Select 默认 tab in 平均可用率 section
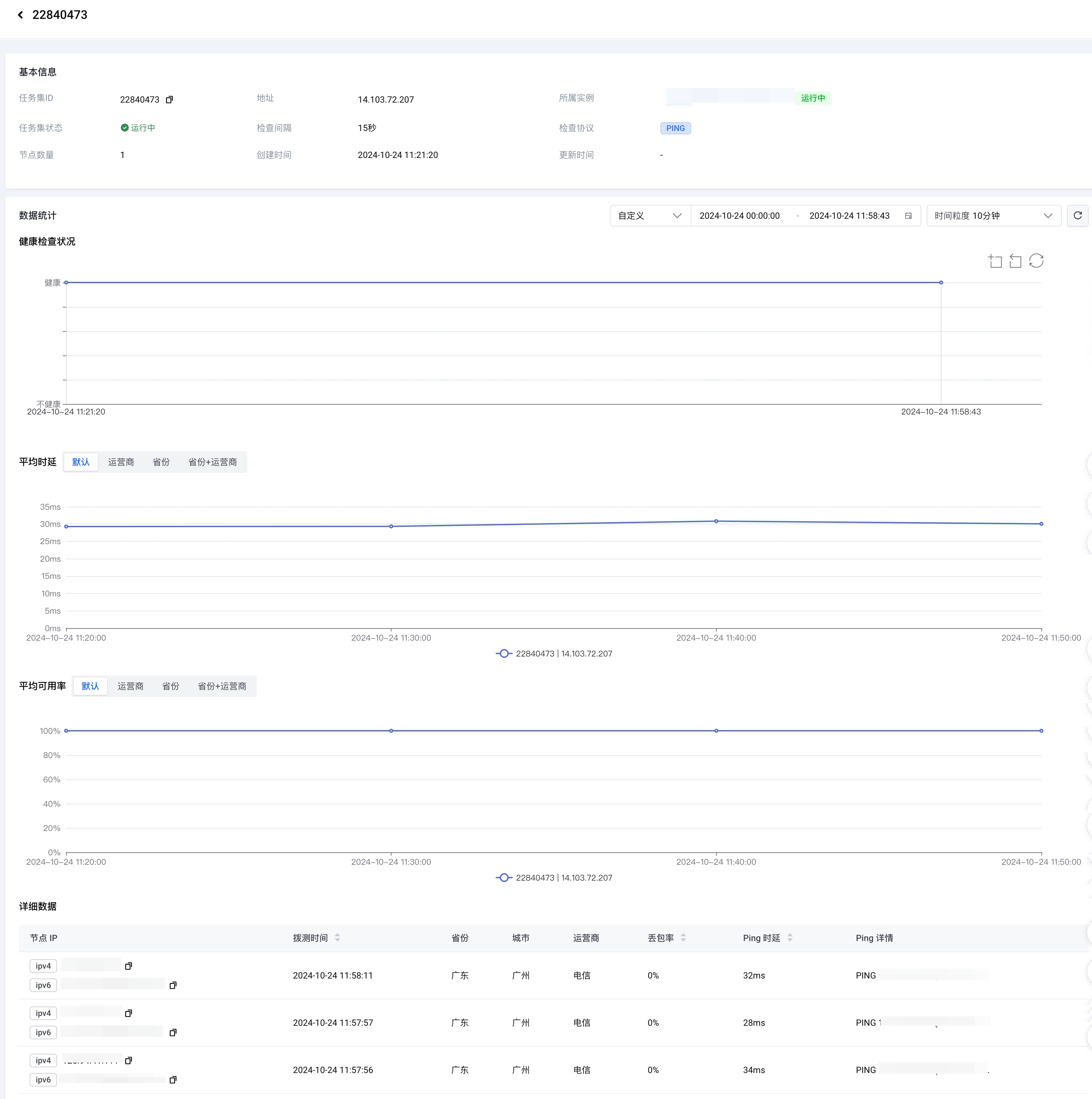 point(90,686)
